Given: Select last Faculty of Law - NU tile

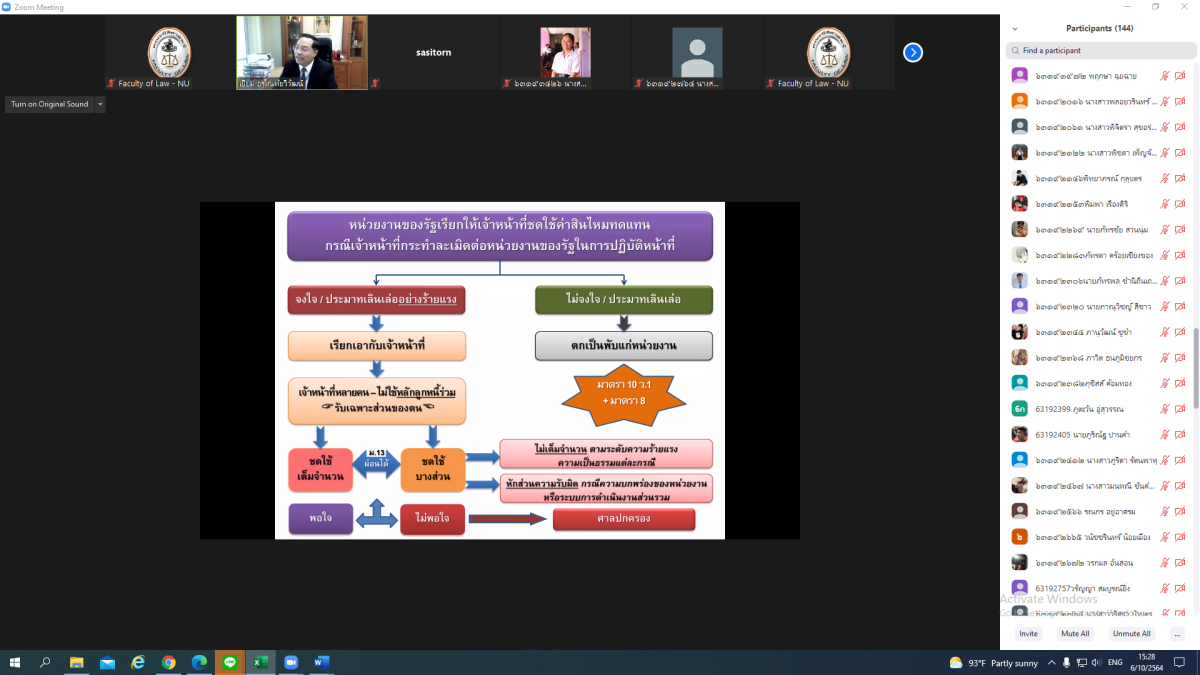Looking at the screenshot, I should tap(829, 52).
